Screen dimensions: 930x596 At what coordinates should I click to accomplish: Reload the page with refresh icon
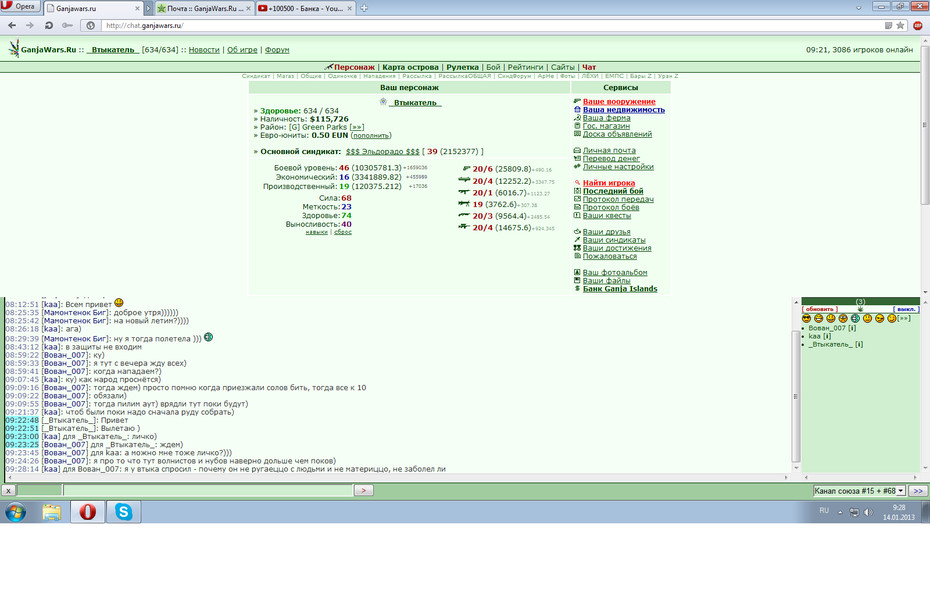pos(49,26)
